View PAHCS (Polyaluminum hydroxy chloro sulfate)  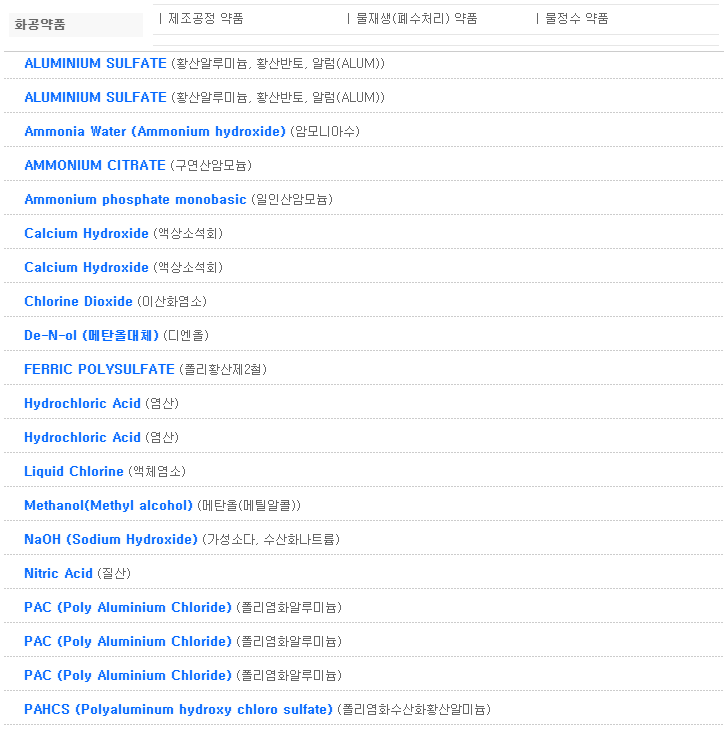click(178, 709)
